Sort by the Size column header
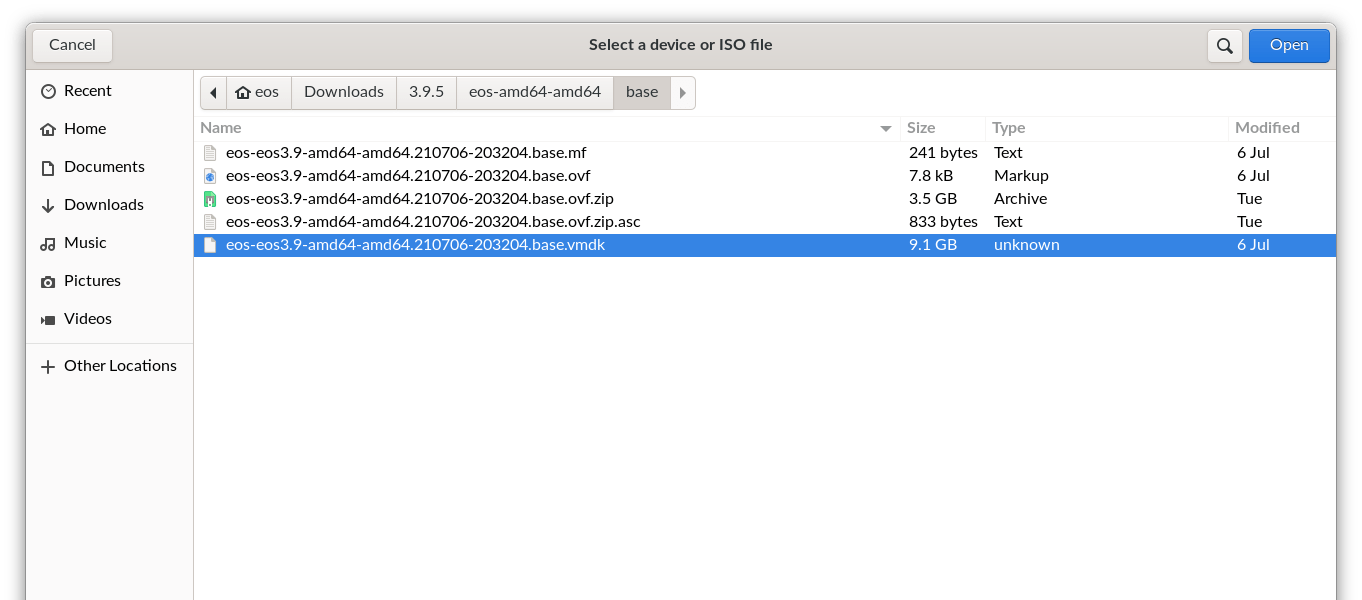Screen dimensions: 1362x600 [x=943, y=128]
